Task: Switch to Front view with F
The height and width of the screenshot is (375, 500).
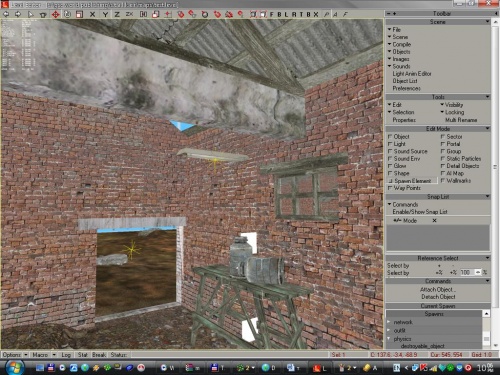Action: click(272, 14)
